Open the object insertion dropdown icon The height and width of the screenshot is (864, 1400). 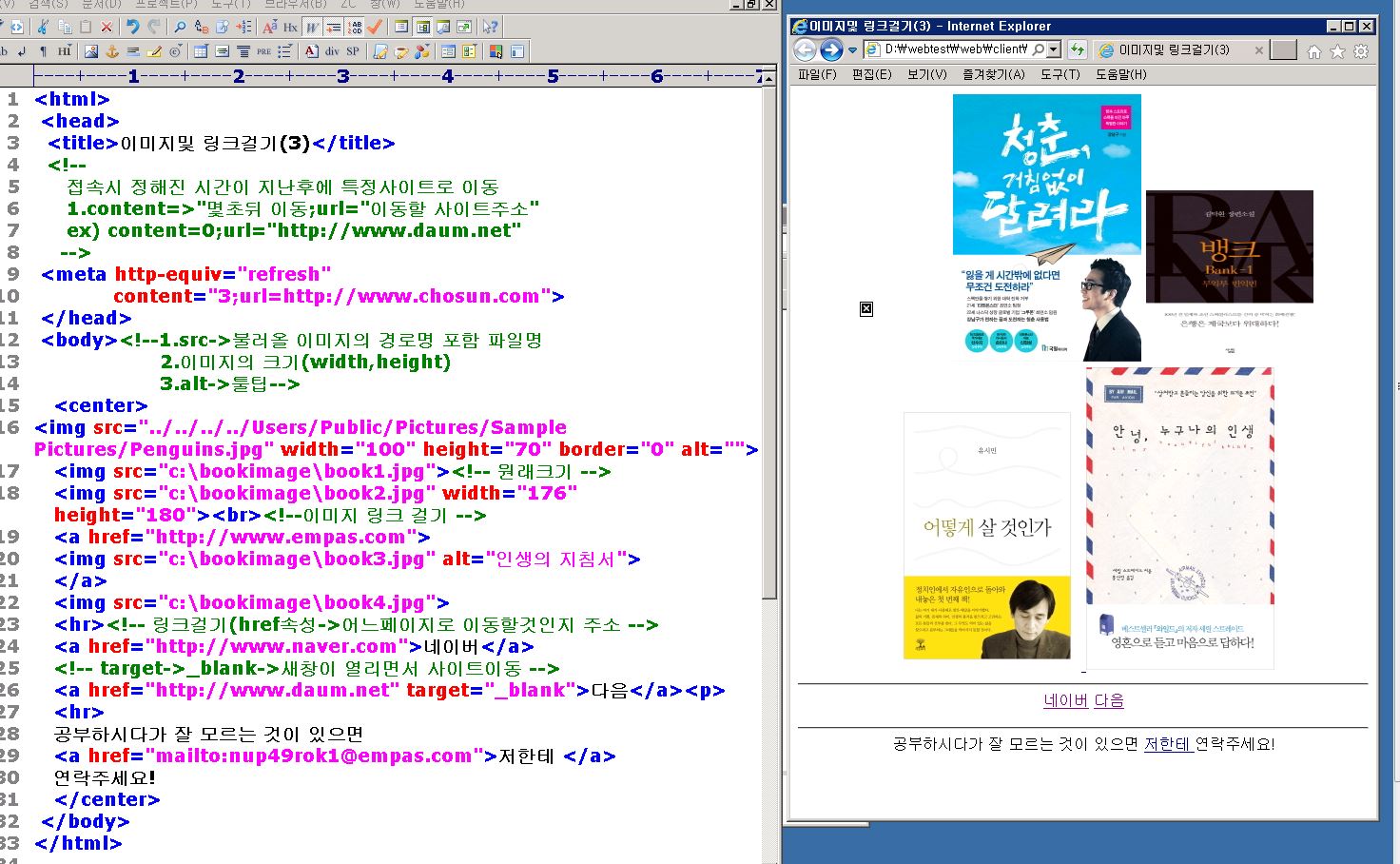tap(421, 50)
